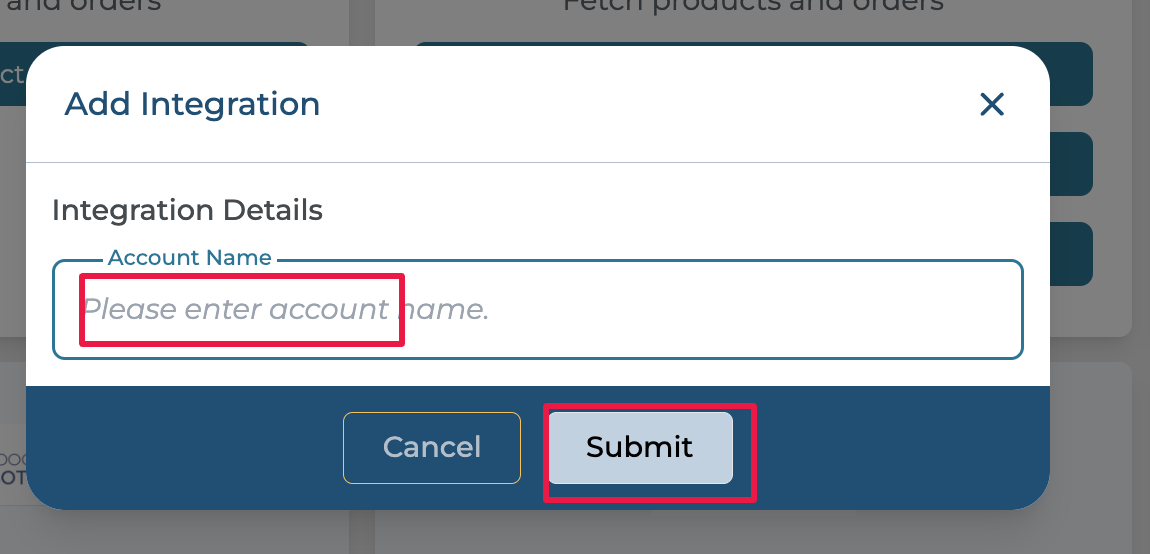
Task: Select the "Account Name" floating field label
Action: point(190,258)
